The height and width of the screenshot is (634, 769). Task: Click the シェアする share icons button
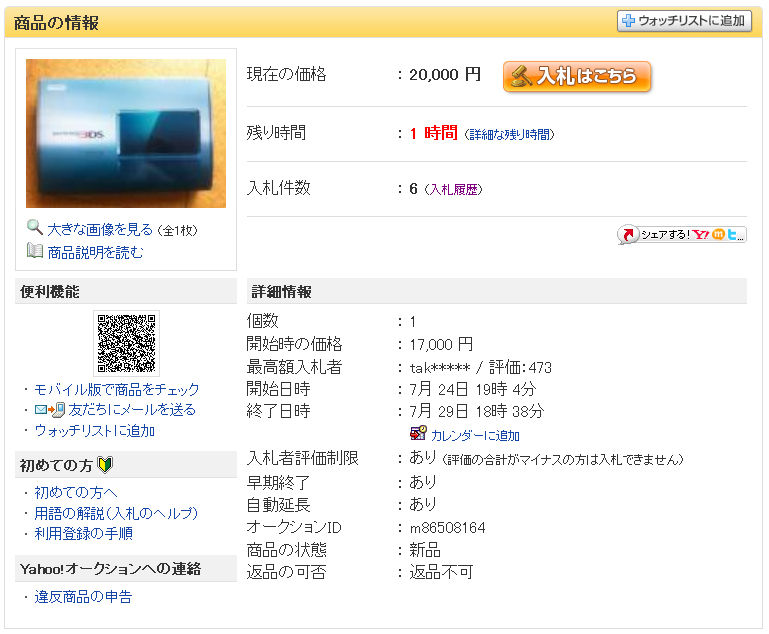[682, 235]
